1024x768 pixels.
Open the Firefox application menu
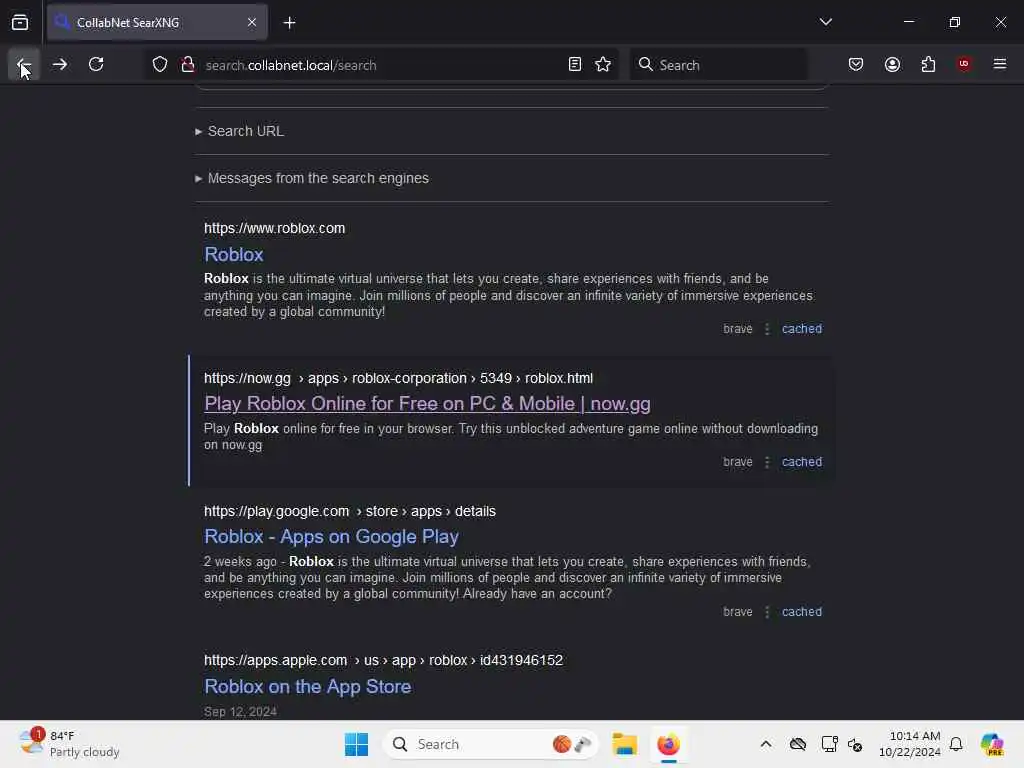pos(1000,64)
